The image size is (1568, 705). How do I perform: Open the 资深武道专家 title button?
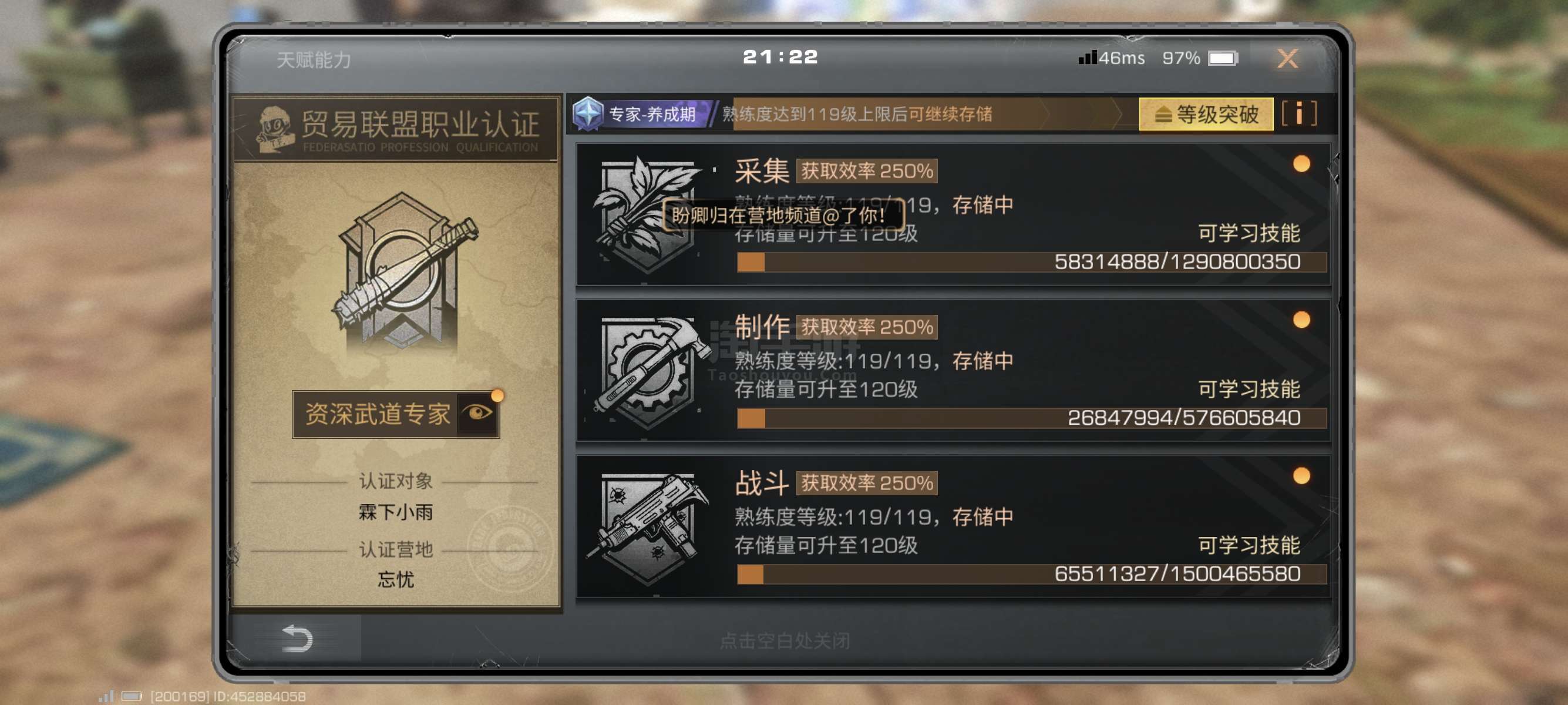click(x=396, y=414)
